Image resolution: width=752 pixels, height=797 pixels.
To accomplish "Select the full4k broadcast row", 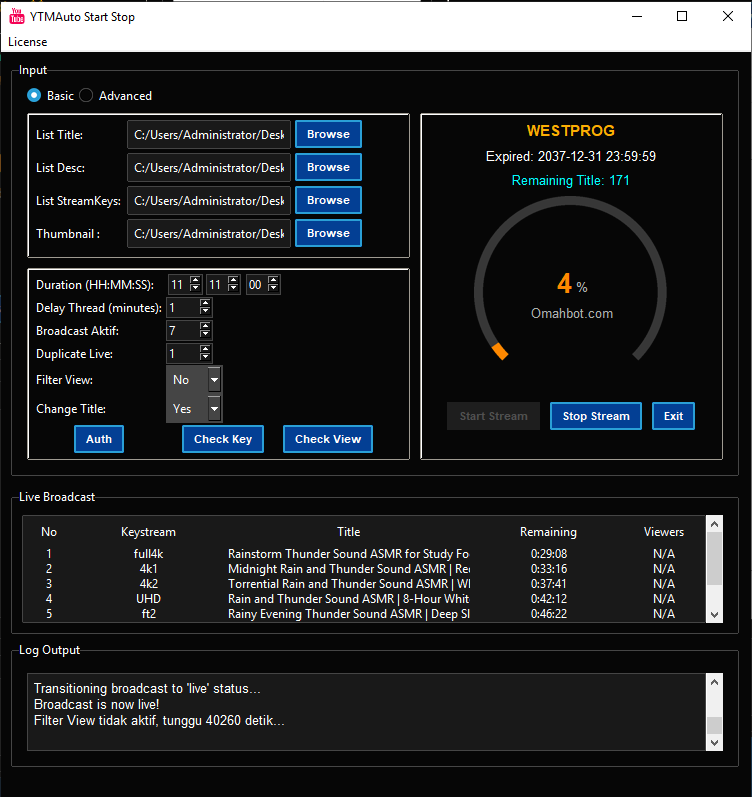I will [364, 554].
